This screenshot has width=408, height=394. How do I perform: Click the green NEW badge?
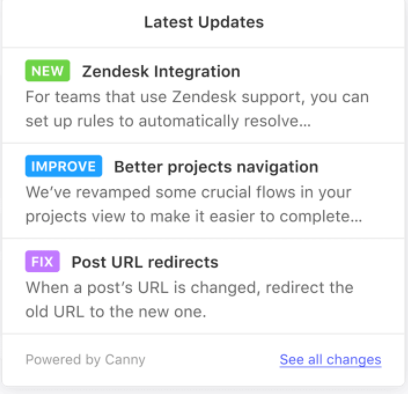[x=48, y=71]
